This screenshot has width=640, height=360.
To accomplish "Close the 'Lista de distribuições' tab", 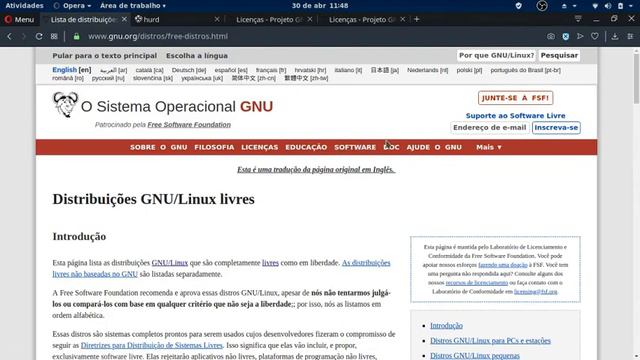I will [x=124, y=19].
